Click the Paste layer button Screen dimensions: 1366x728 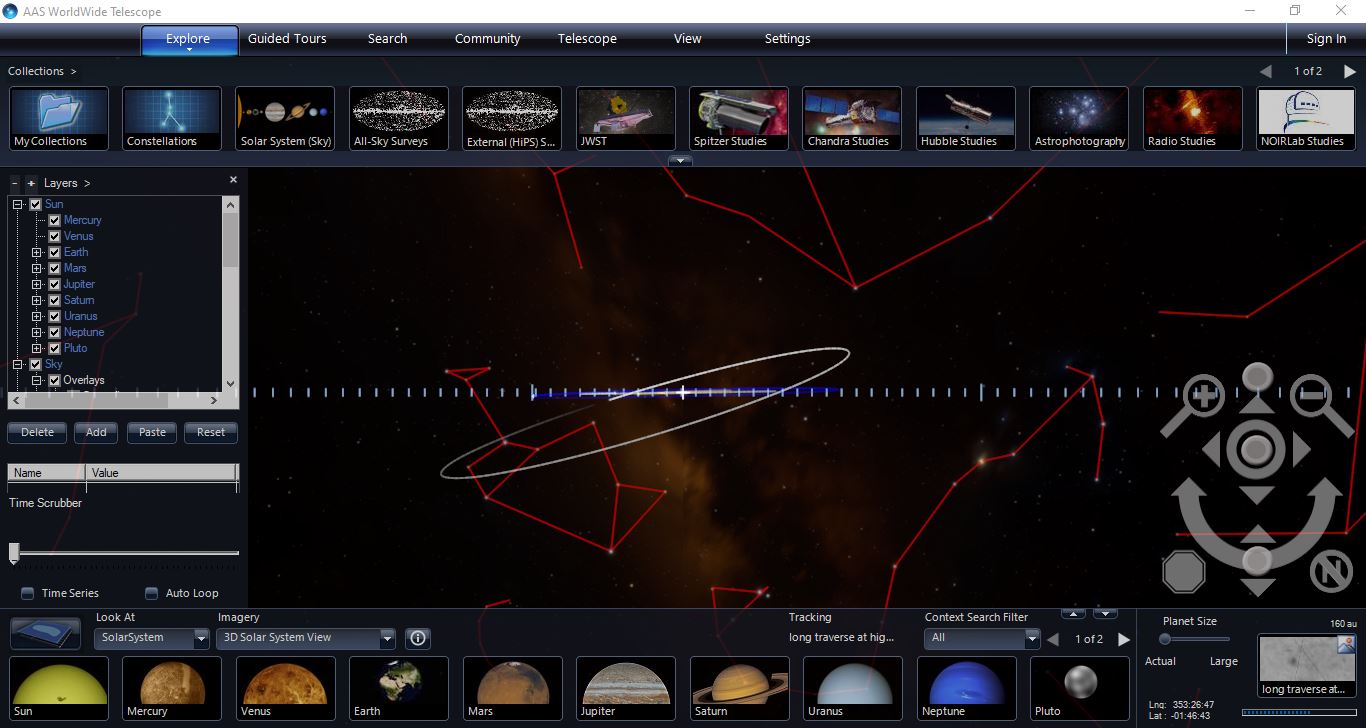coord(152,433)
